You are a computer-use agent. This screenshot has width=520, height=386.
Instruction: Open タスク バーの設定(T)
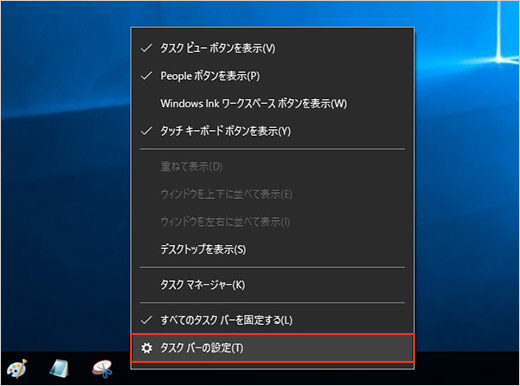tap(272, 348)
